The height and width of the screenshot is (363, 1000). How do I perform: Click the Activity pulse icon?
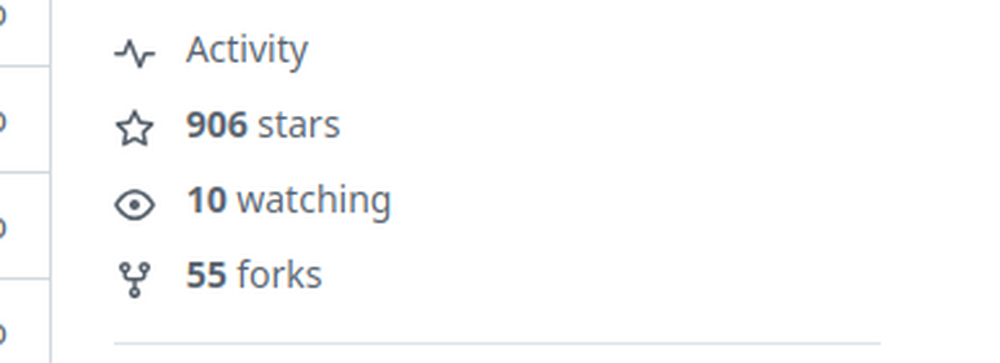tap(135, 54)
